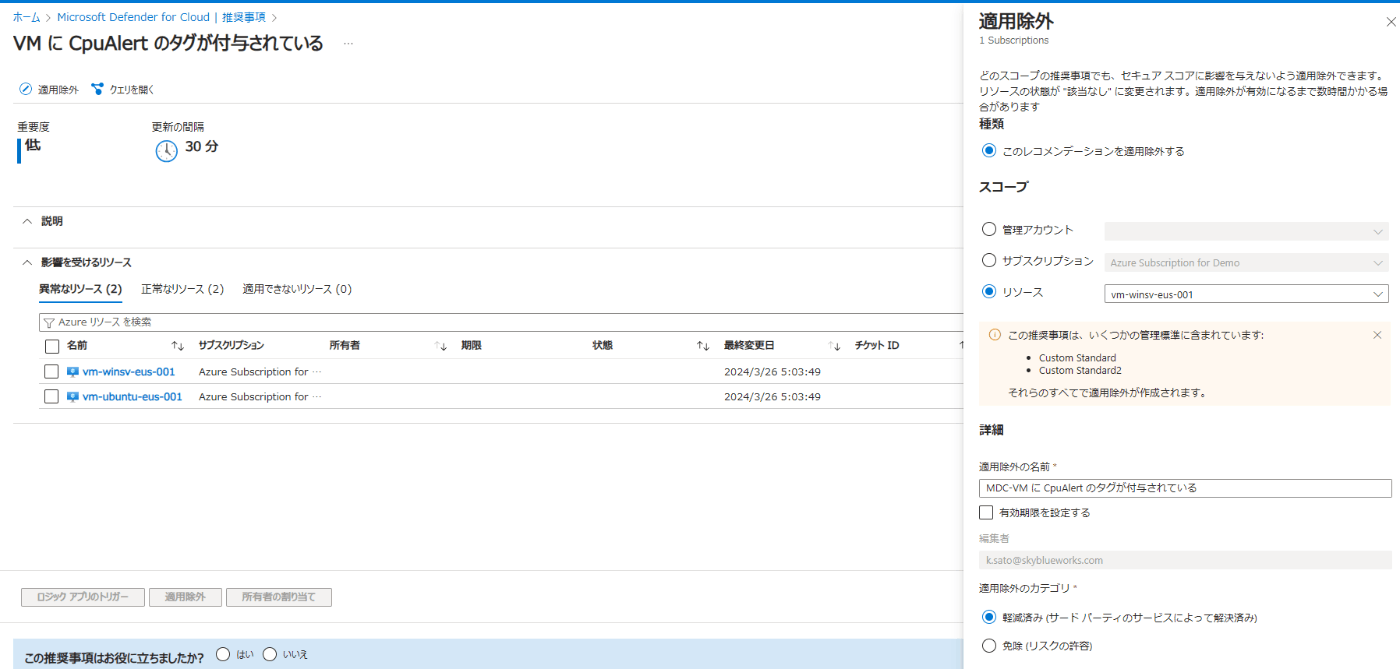Select いいえ feedback radio
This screenshot has height=669, width=1400.
270,655
